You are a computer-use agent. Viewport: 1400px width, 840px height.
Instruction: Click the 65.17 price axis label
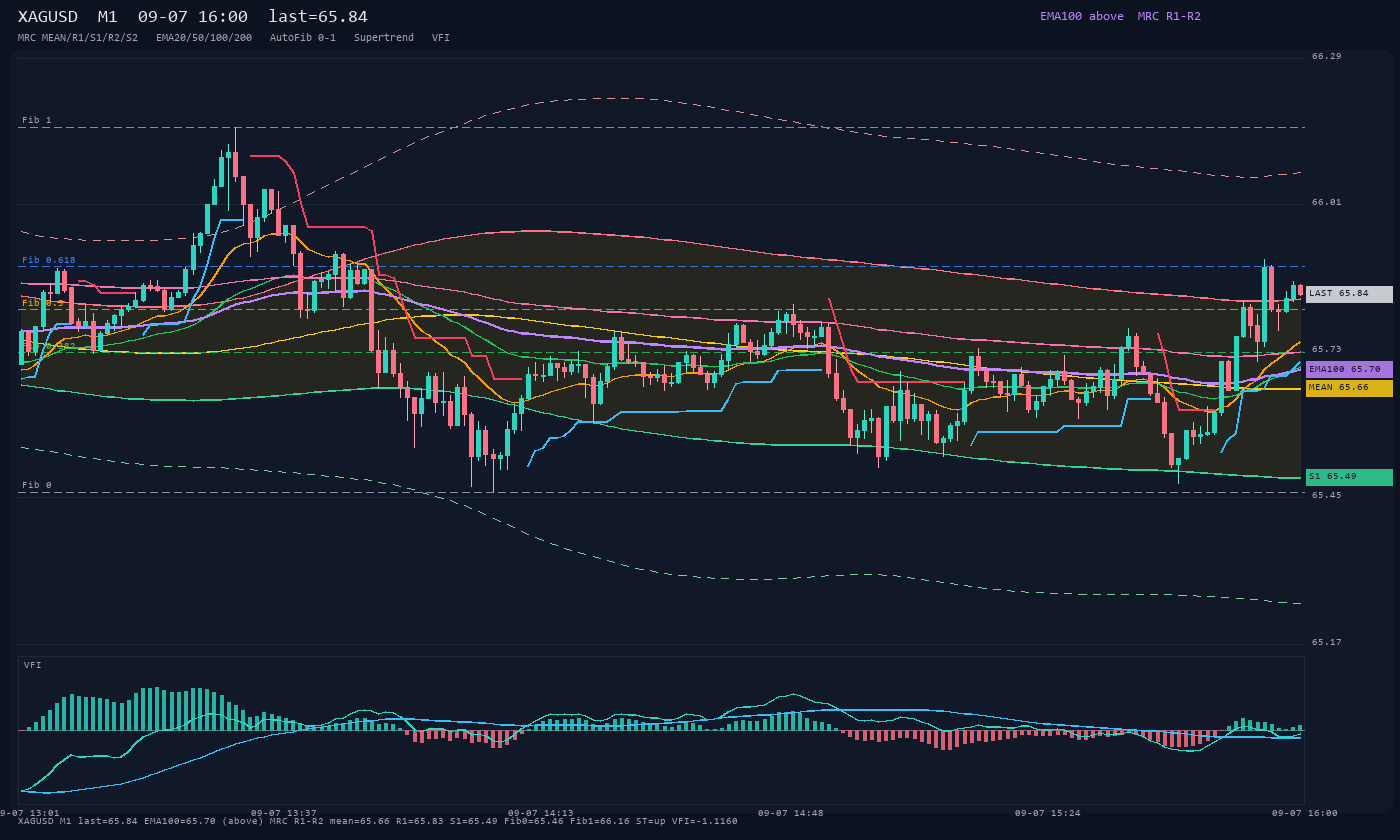pyautogui.click(x=1327, y=642)
